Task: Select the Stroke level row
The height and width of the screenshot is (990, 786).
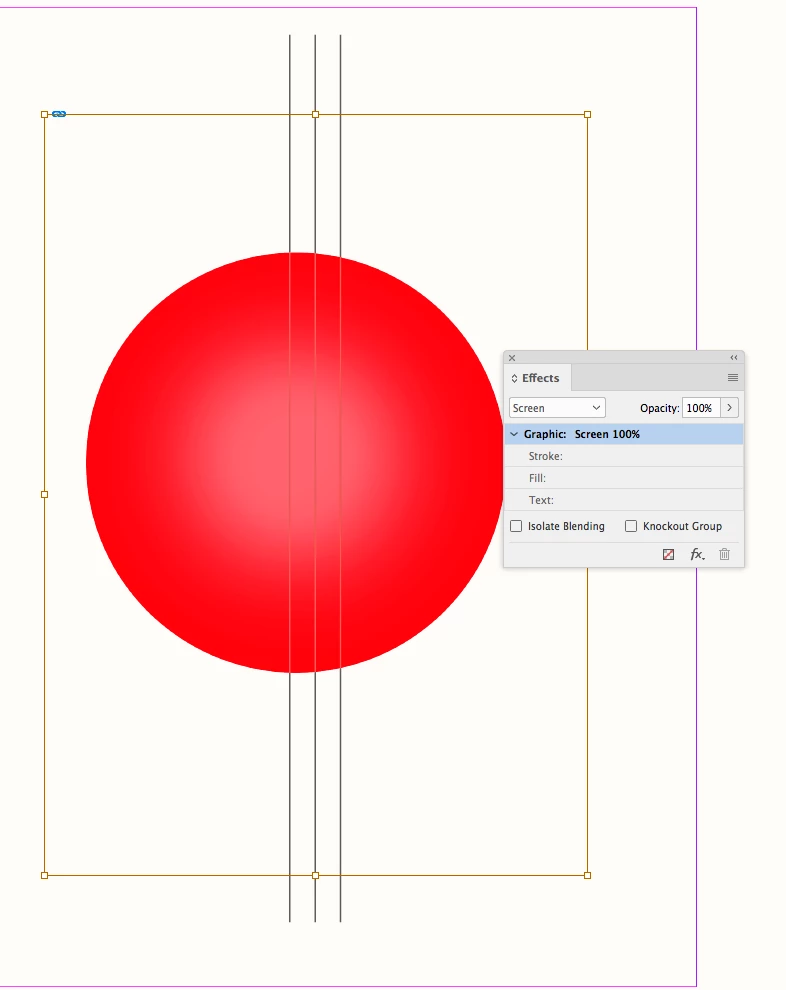Action: (624, 456)
